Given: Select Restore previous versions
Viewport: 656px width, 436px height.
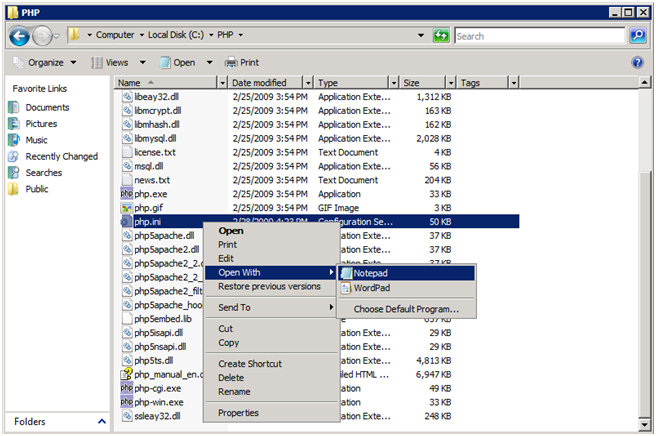Looking at the screenshot, I should coord(269,287).
